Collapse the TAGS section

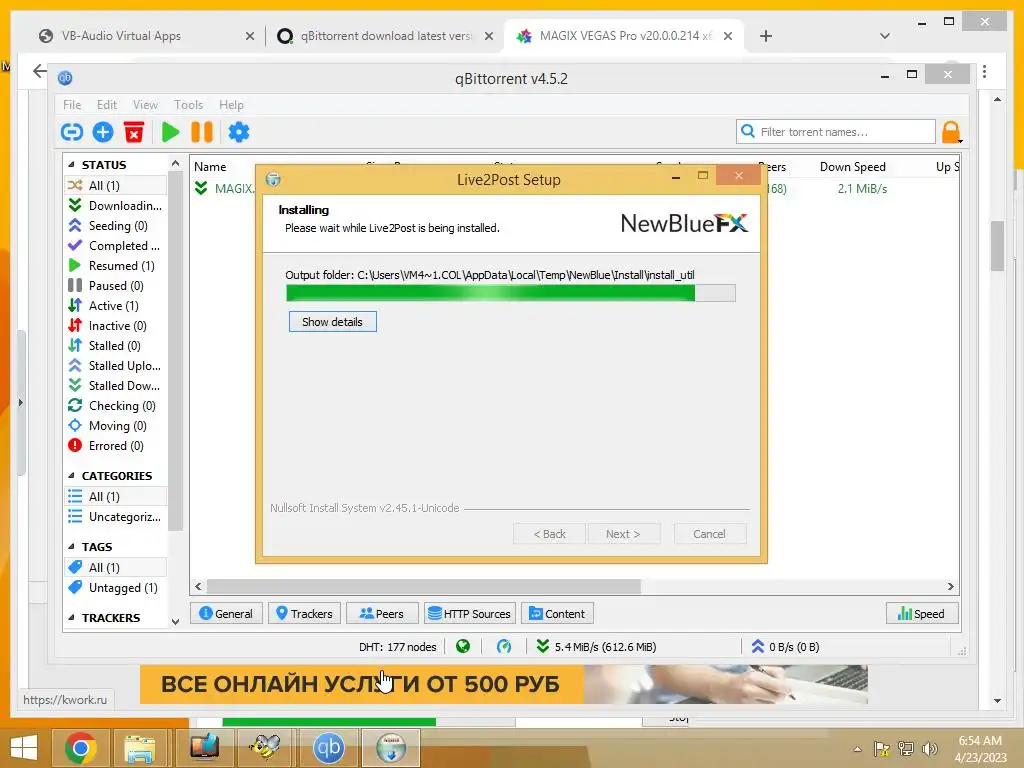(72, 547)
